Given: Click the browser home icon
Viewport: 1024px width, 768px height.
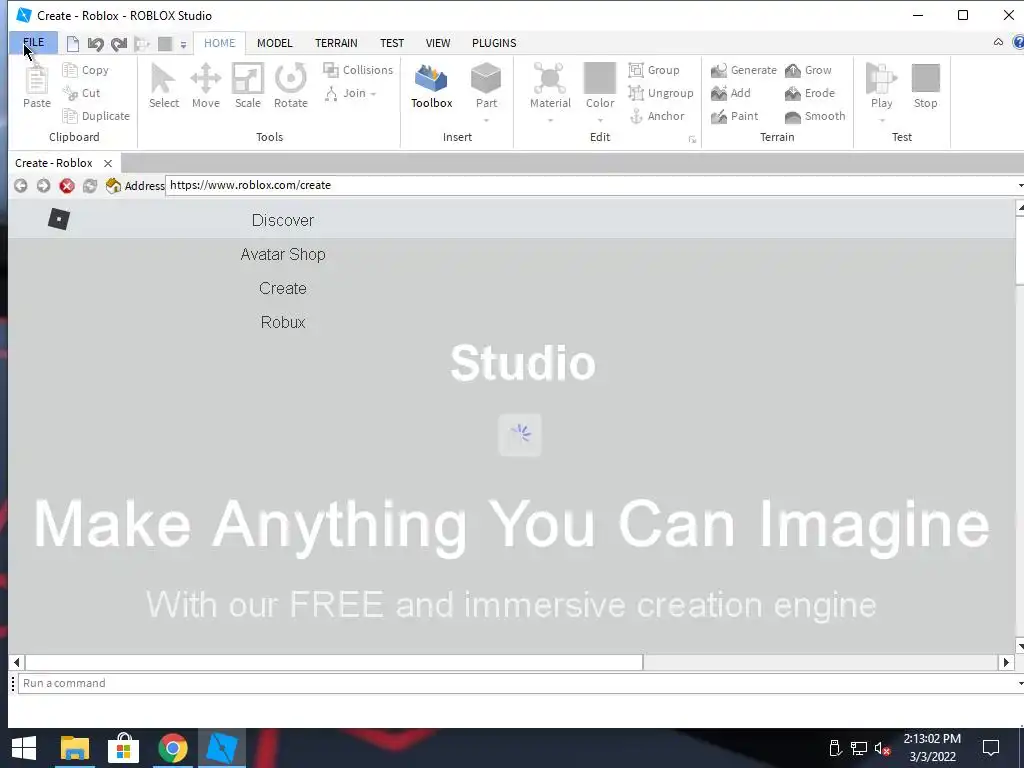Looking at the screenshot, I should click(x=113, y=186).
